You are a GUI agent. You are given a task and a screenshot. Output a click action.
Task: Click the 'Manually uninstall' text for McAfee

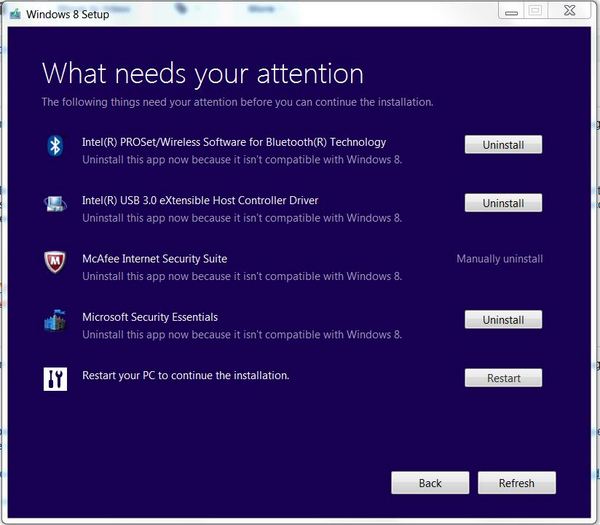coord(499,259)
